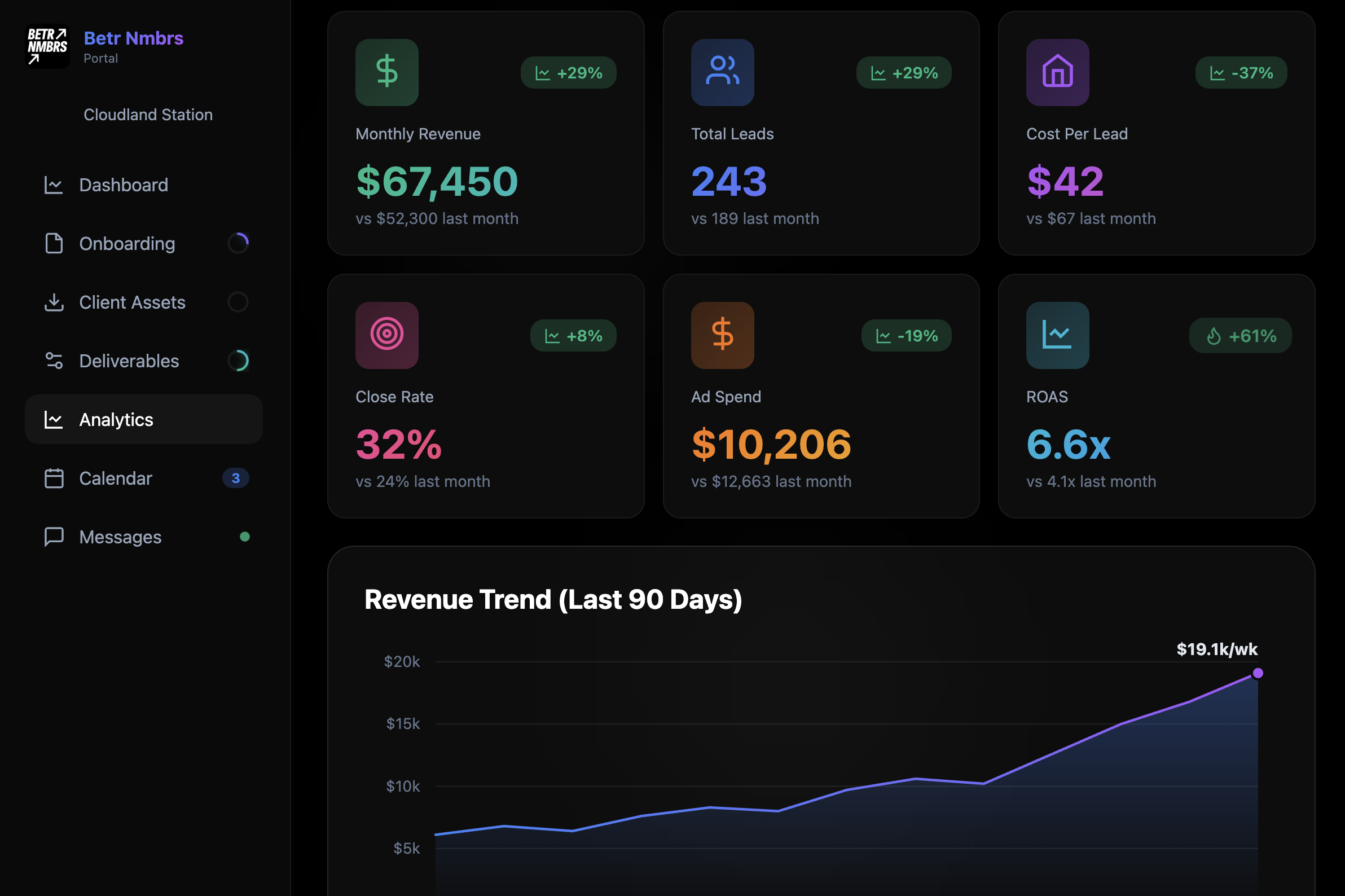Open the Calendar page
The image size is (1345, 896).
point(143,478)
